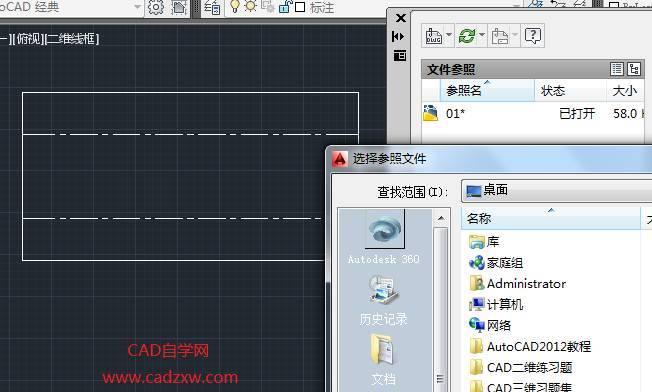Close the external references palette

401,18
